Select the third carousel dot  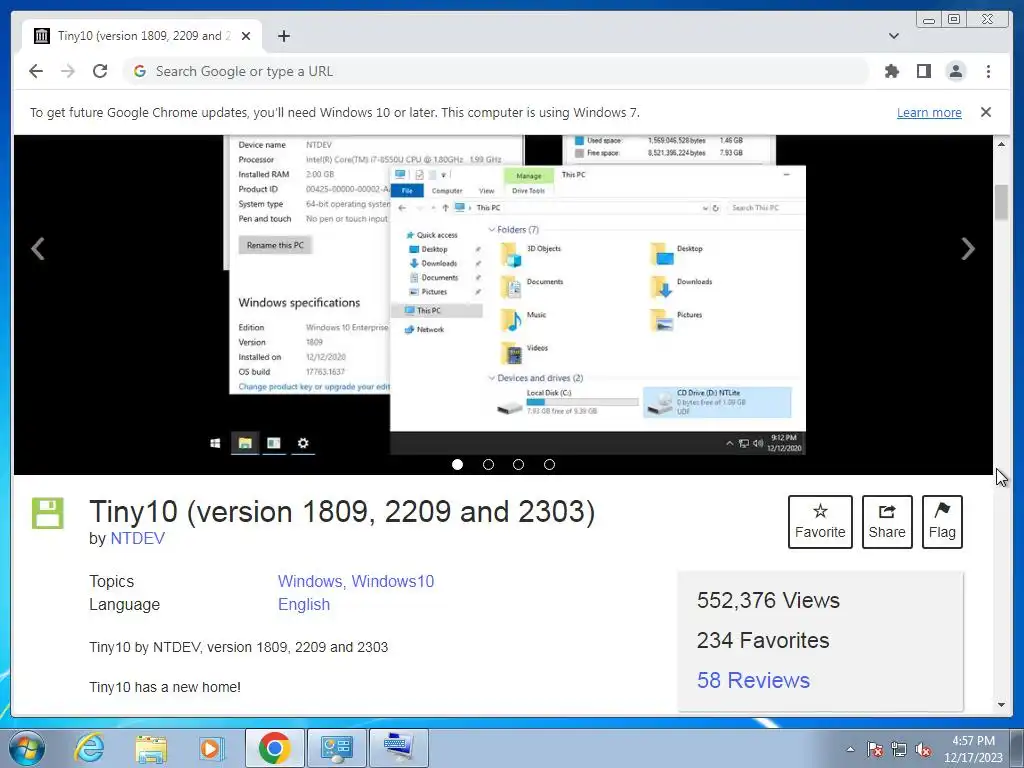pos(519,464)
